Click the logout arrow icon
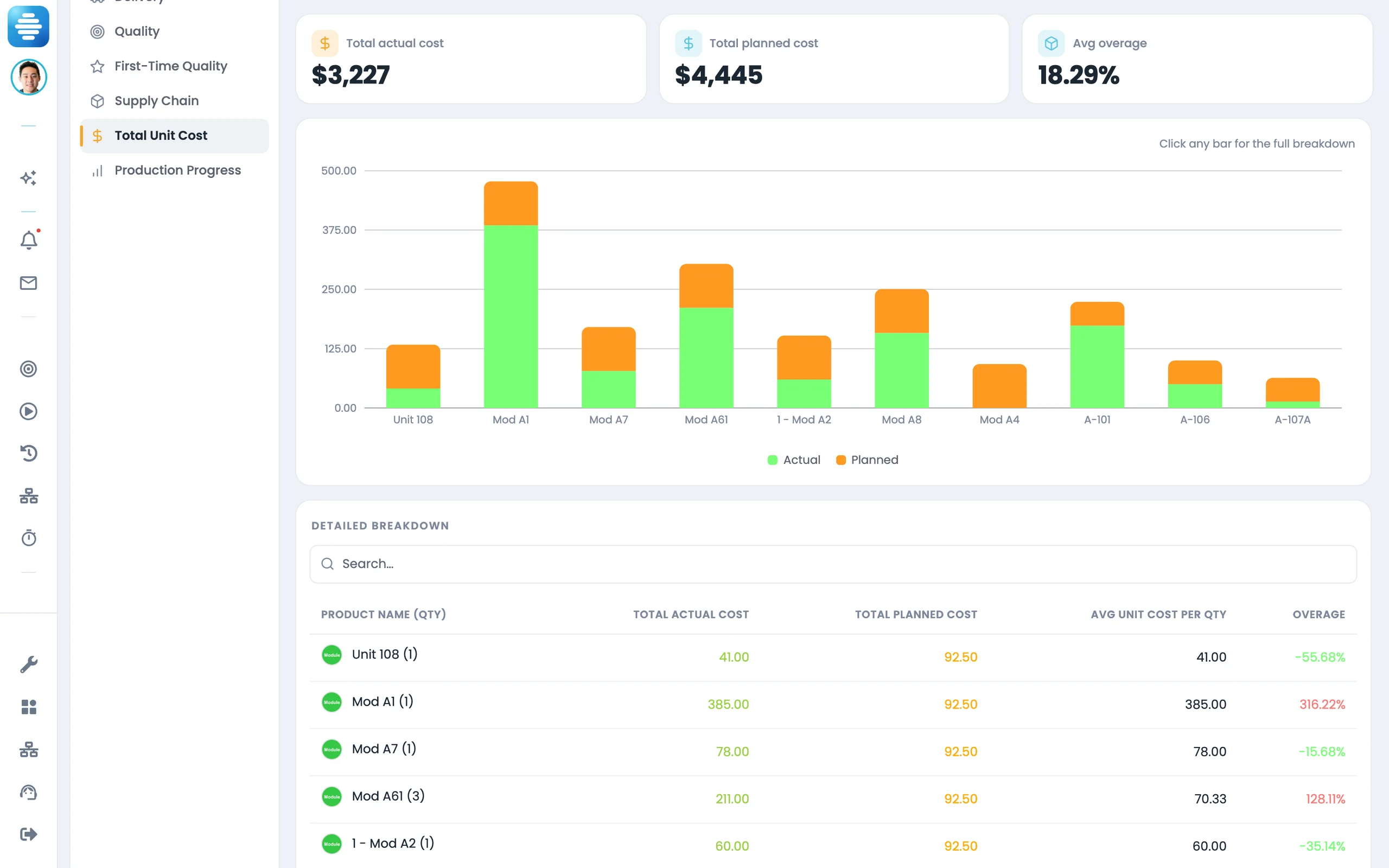The height and width of the screenshot is (868, 1389). click(29, 834)
